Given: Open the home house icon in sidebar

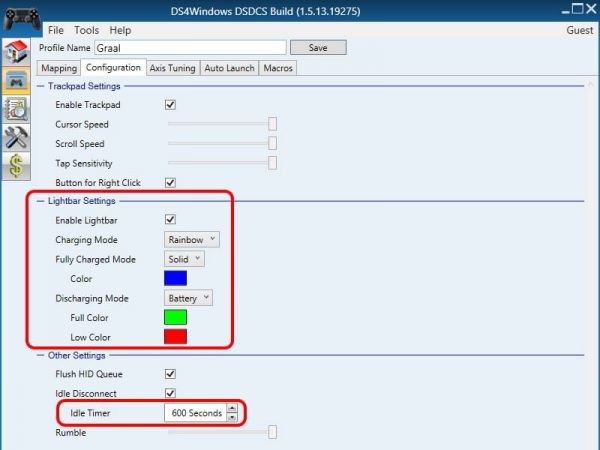Looking at the screenshot, I should (16, 52).
